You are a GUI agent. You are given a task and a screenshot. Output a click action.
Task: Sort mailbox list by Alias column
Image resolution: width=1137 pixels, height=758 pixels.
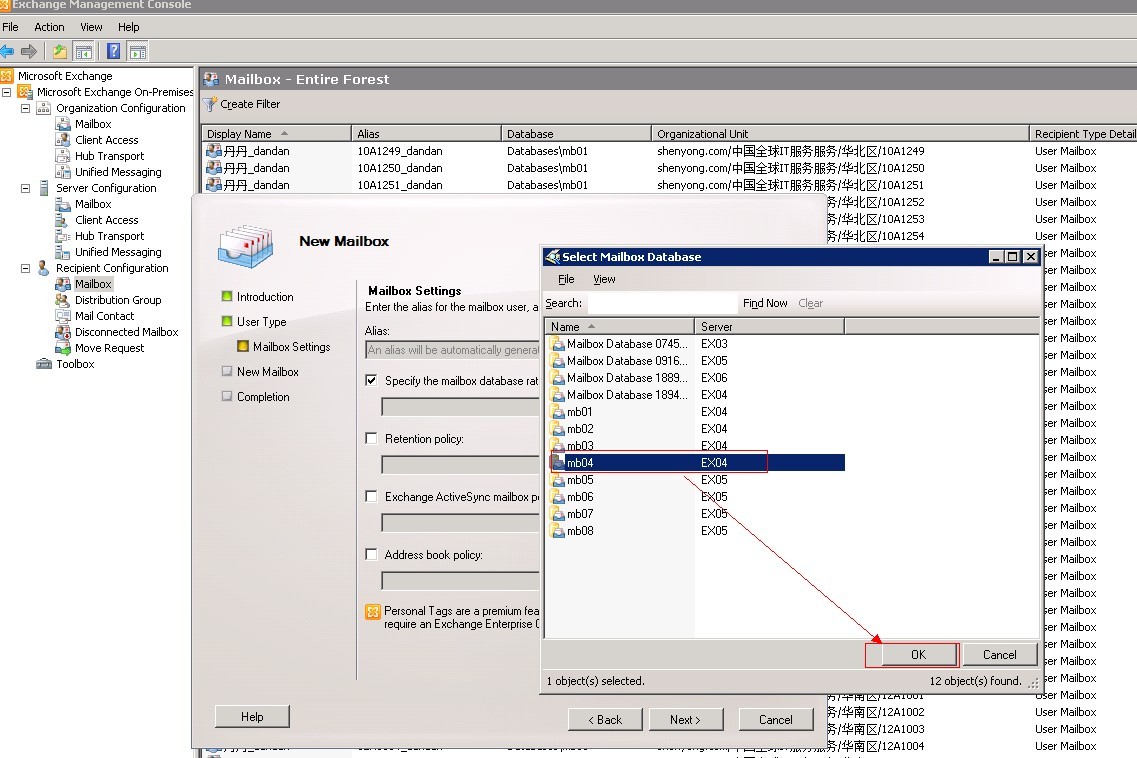pos(426,133)
